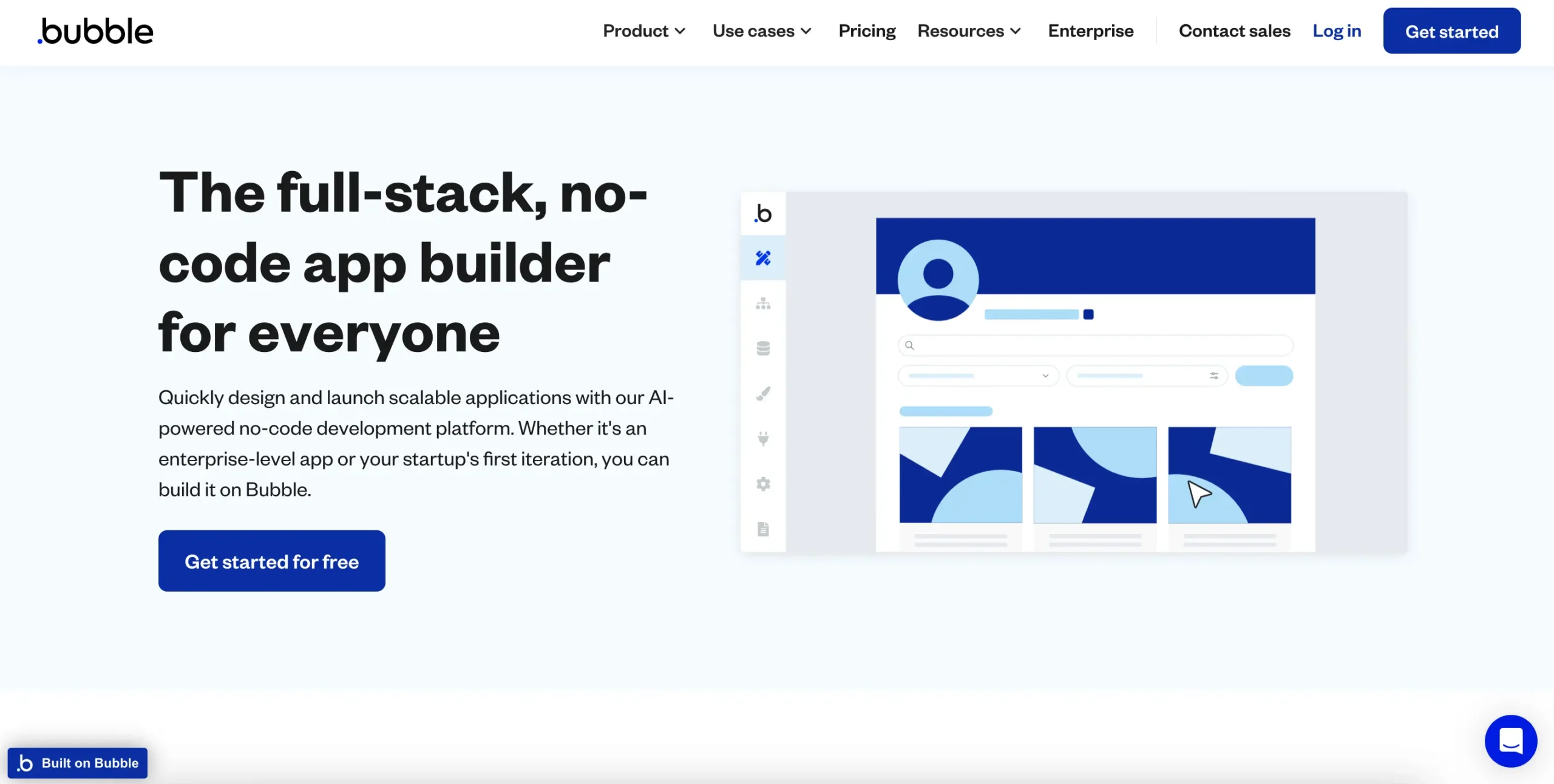Click the Built on Bubble badge
Image resolution: width=1554 pixels, height=784 pixels.
tap(78, 763)
